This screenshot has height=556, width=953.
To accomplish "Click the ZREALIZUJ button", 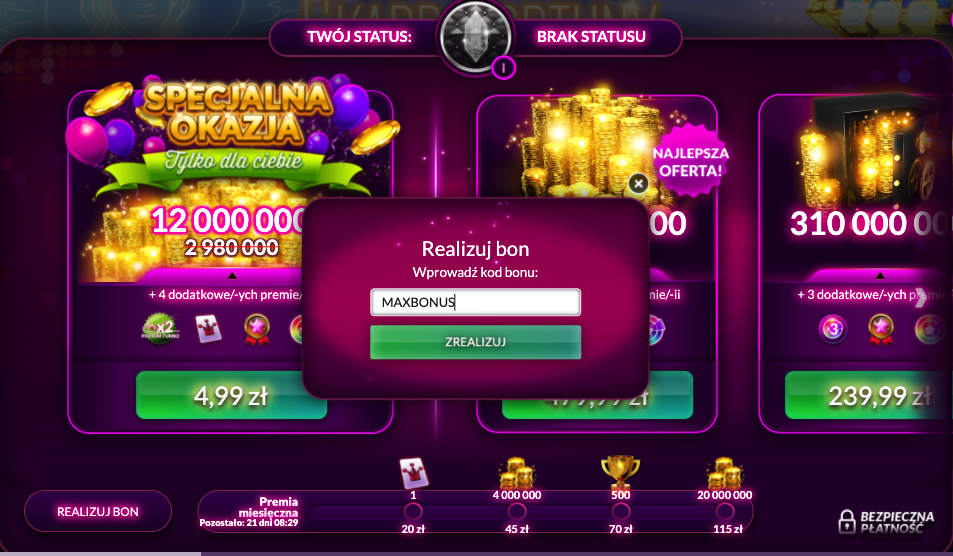I will 475,341.
